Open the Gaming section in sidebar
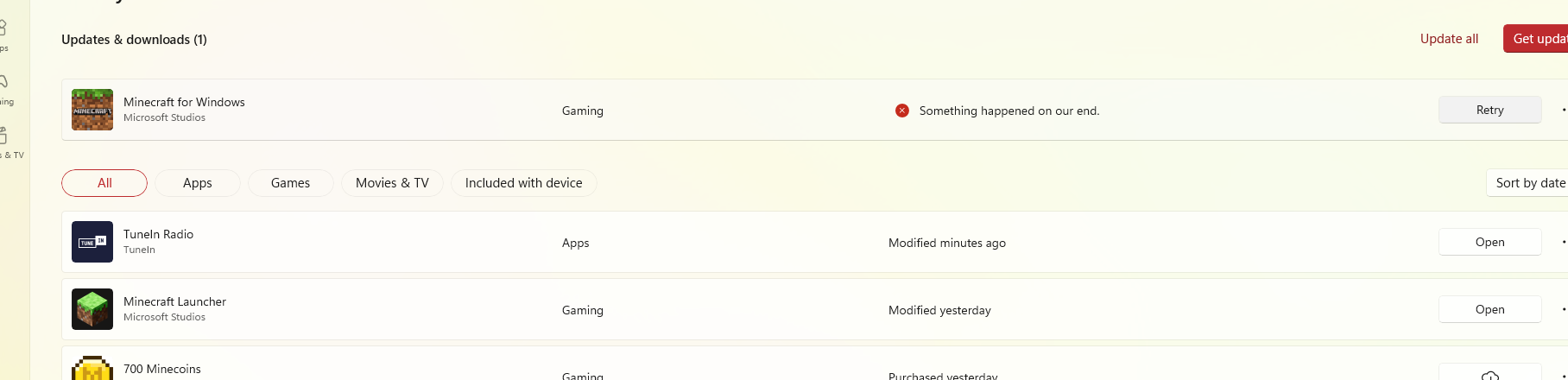The image size is (1568, 380). [3, 86]
